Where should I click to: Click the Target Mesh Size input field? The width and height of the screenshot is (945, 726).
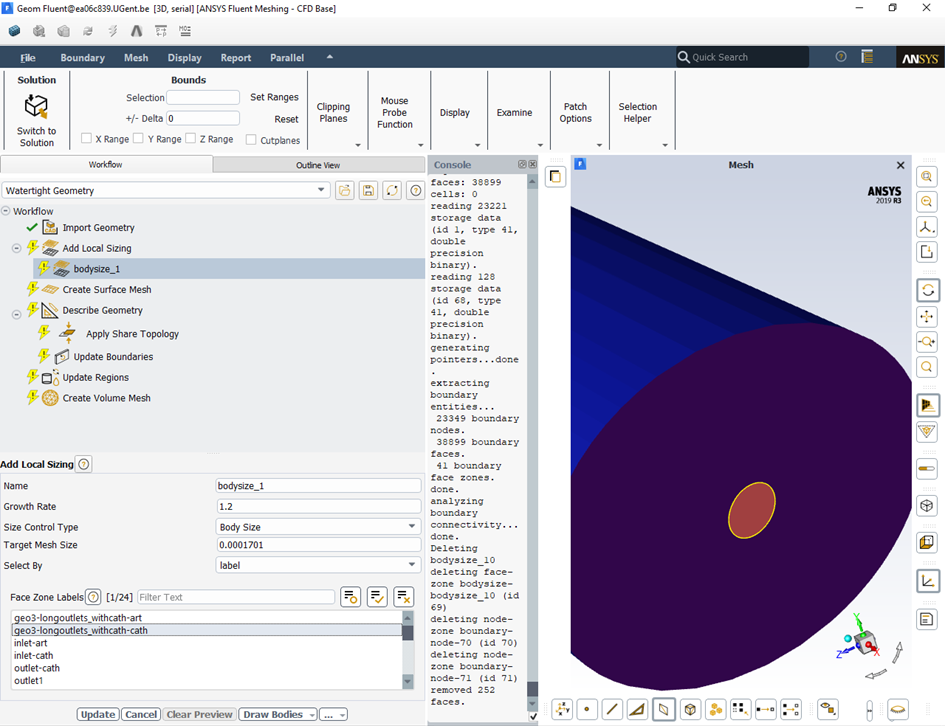coord(318,545)
